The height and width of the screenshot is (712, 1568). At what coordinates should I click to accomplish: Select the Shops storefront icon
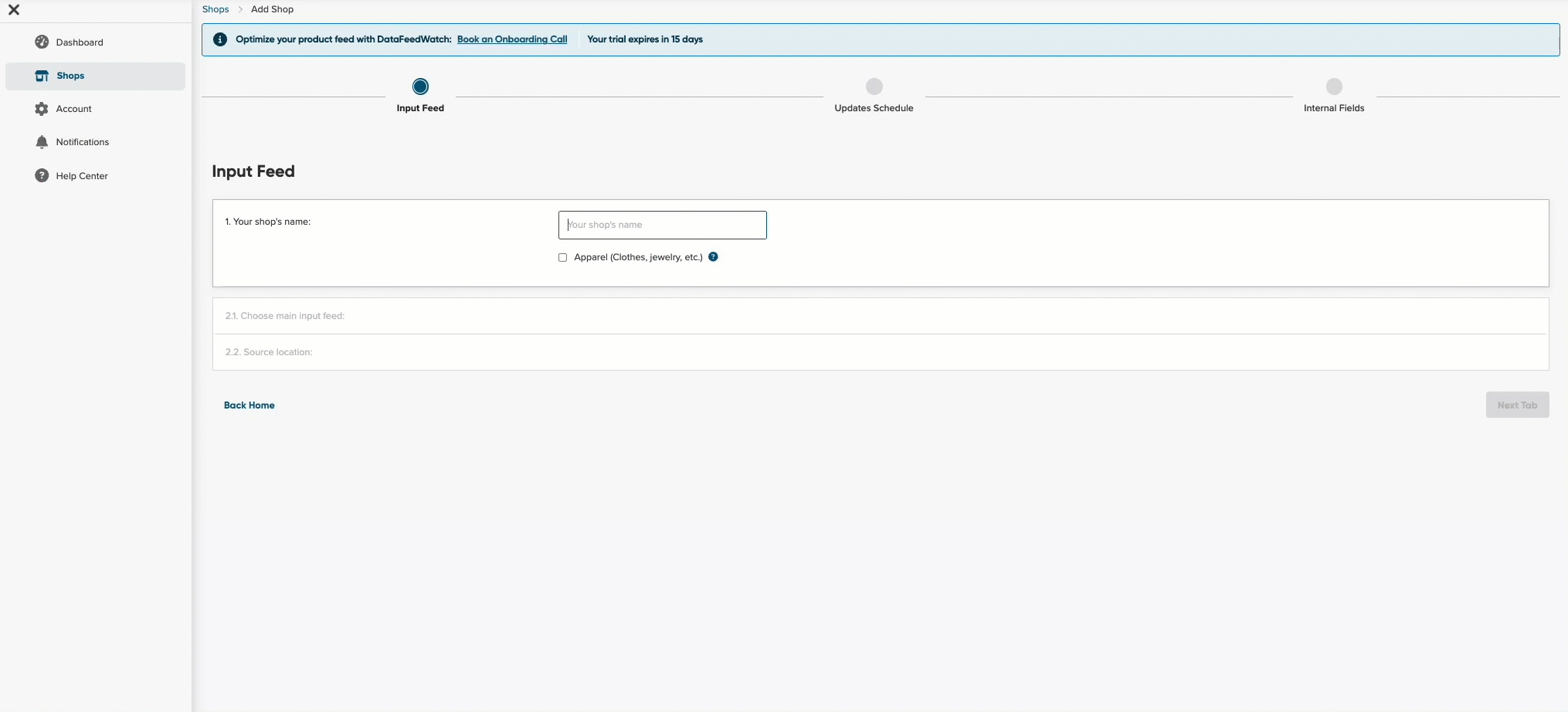coord(42,76)
